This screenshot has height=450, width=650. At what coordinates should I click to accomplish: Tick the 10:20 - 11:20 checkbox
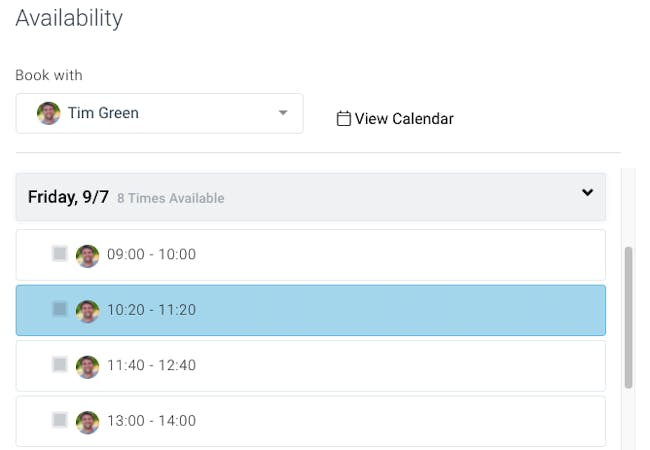60,309
